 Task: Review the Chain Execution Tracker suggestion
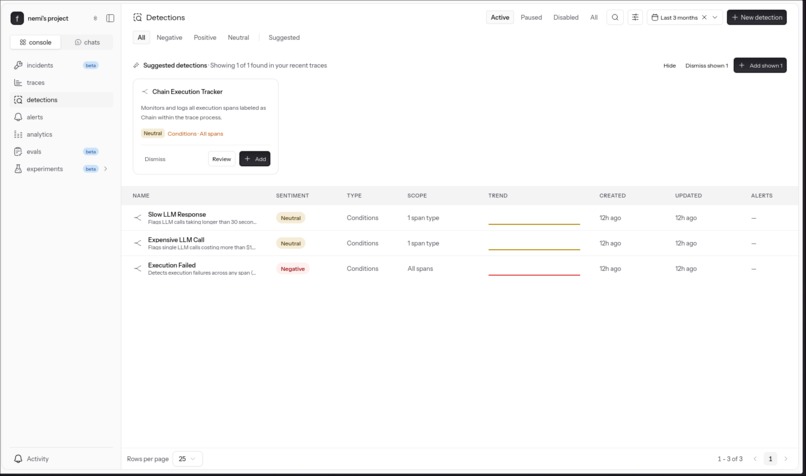(222, 159)
